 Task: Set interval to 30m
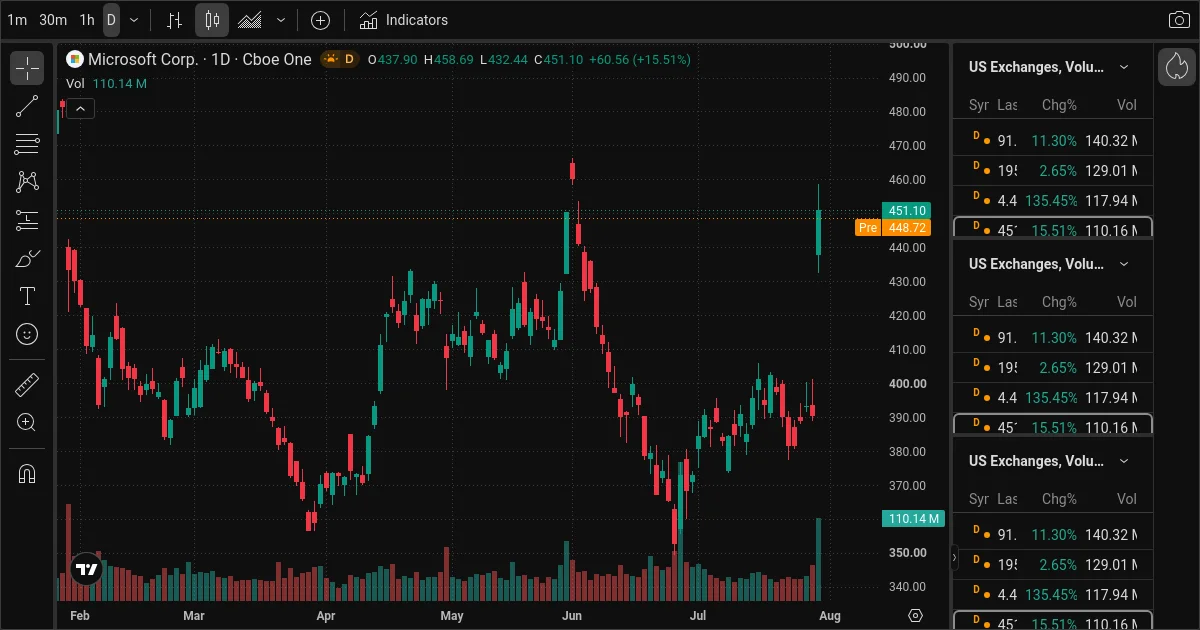53,20
